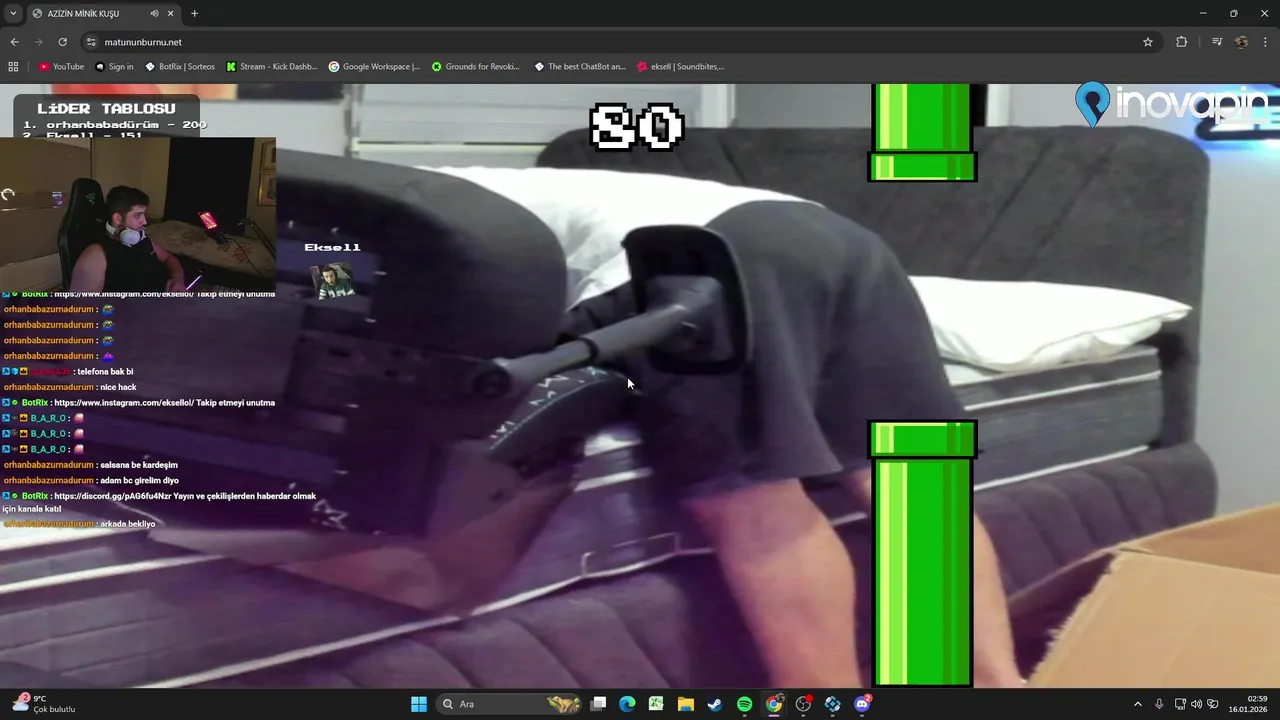The width and height of the screenshot is (1280, 720).
Task: Open the Grounds for Revoki... bookmark
Action: 476,66
